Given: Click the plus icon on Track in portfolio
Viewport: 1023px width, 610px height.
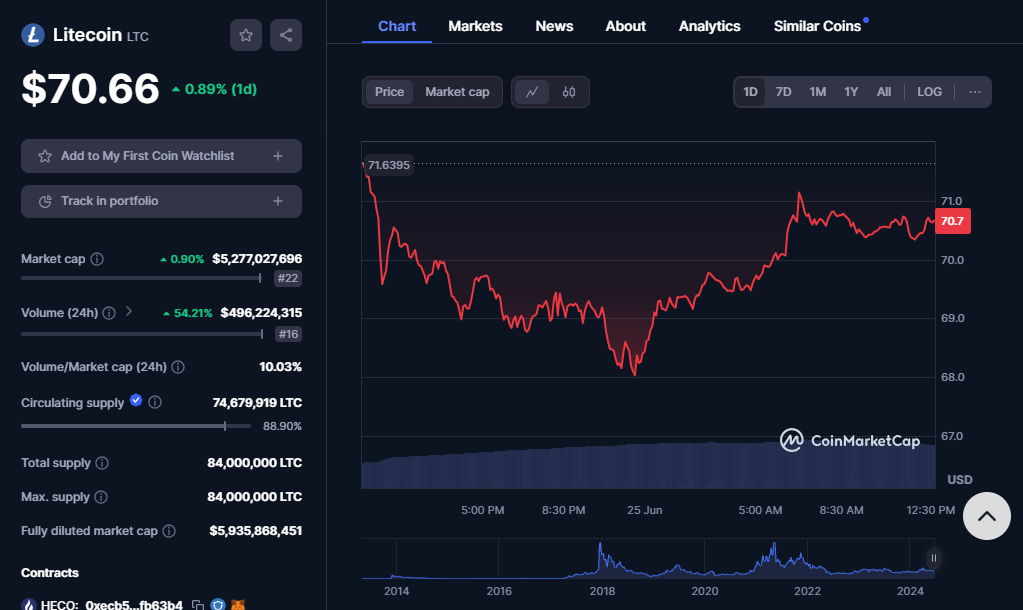Looking at the screenshot, I should pos(278,201).
